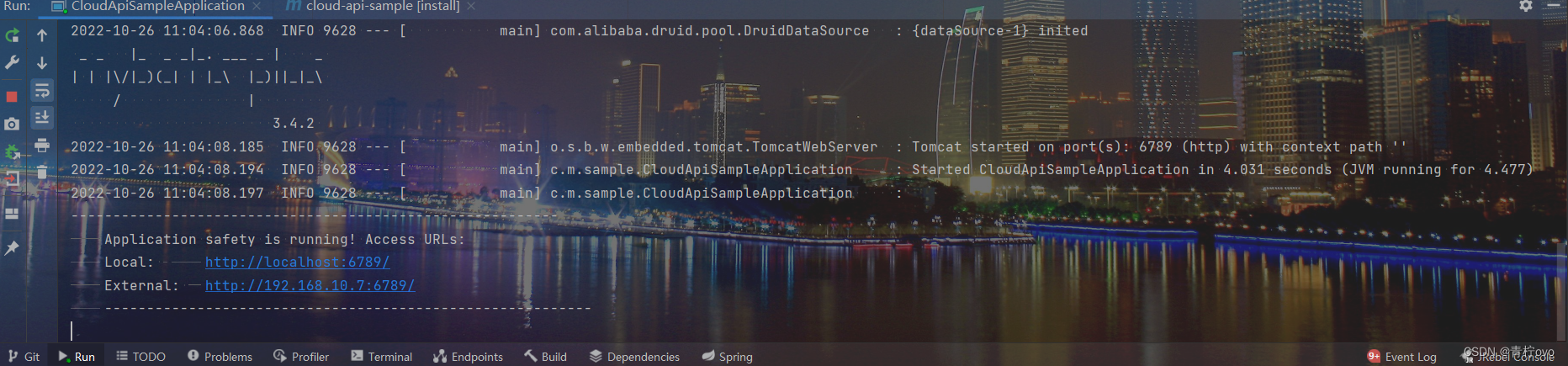The width and height of the screenshot is (1568, 366).
Task: Click com.alibaba.druid.pool.DruidDataSource logger name
Action: (x=710, y=31)
